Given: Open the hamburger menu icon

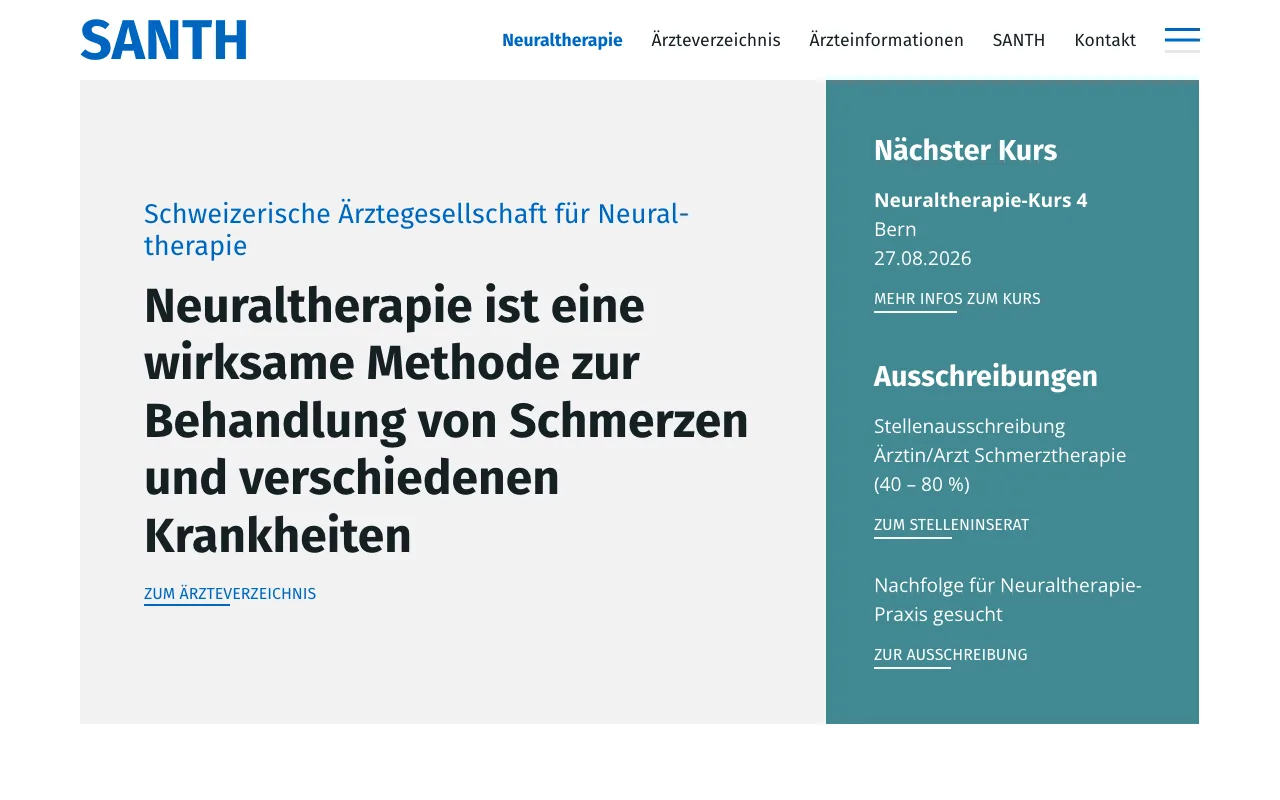Looking at the screenshot, I should pos(1182,40).
